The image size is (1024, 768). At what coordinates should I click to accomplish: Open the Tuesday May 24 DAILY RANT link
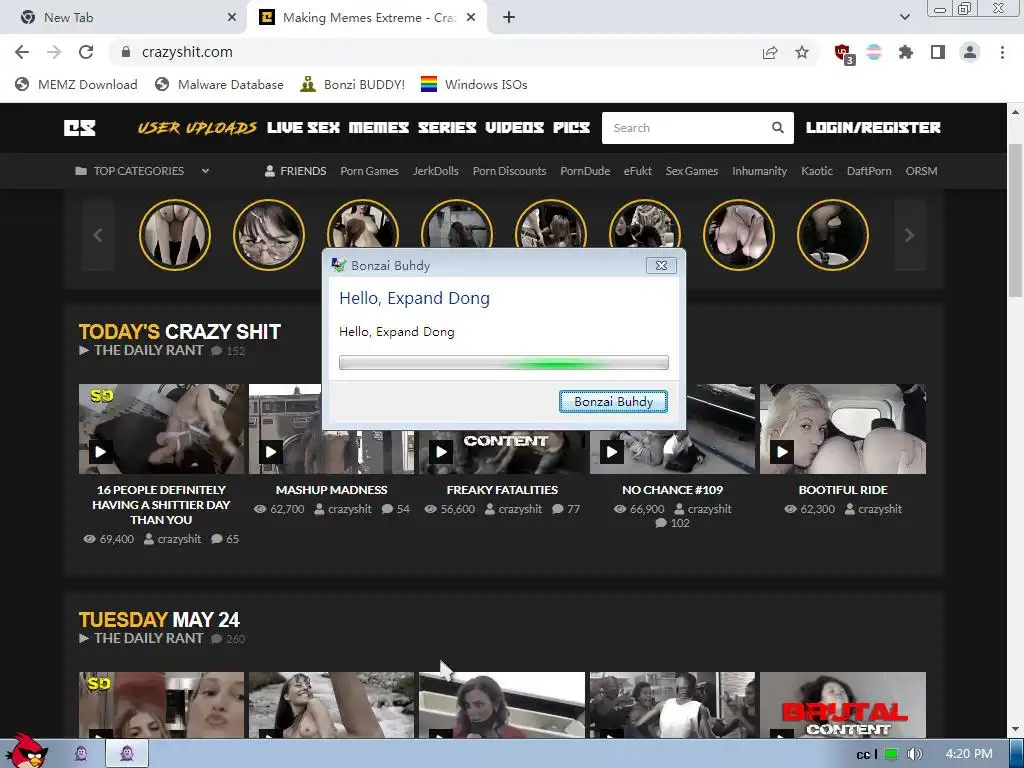click(148, 639)
